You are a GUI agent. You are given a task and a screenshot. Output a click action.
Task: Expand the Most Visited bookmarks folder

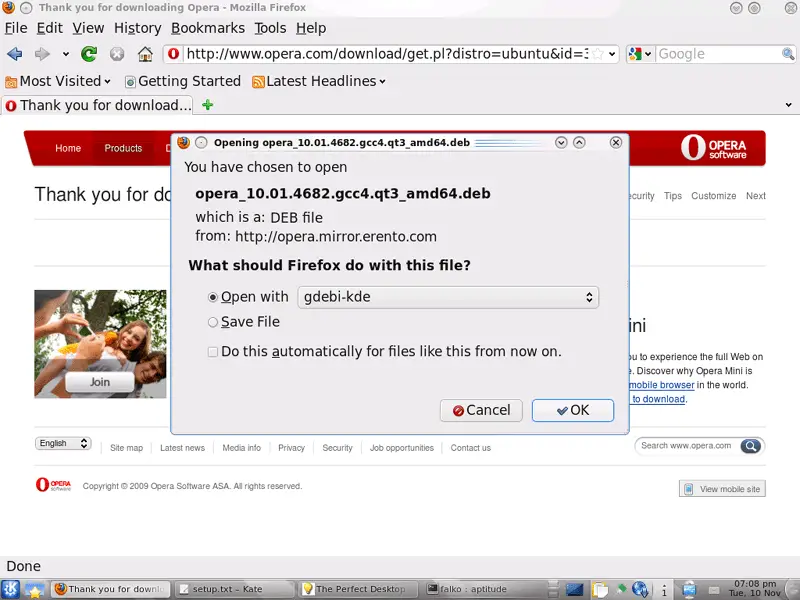(58, 81)
